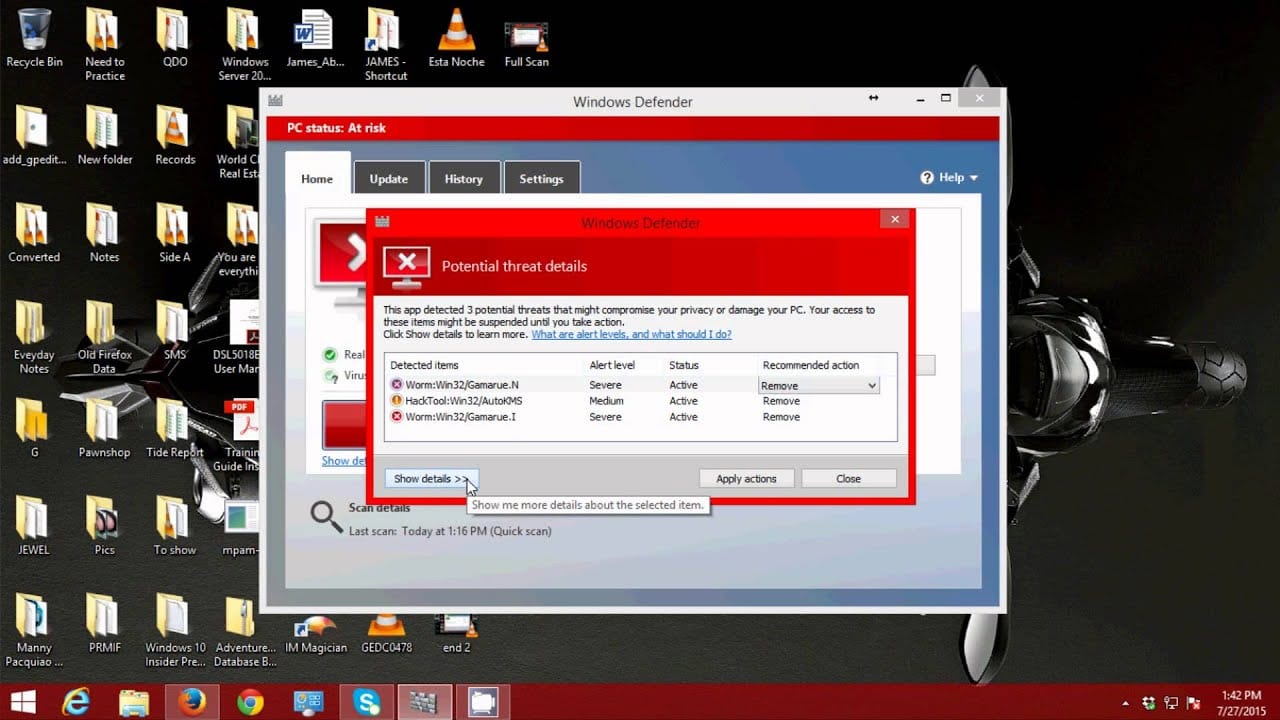Click the Remove action for Gamarue.I
The height and width of the screenshot is (720, 1280).
(x=781, y=417)
